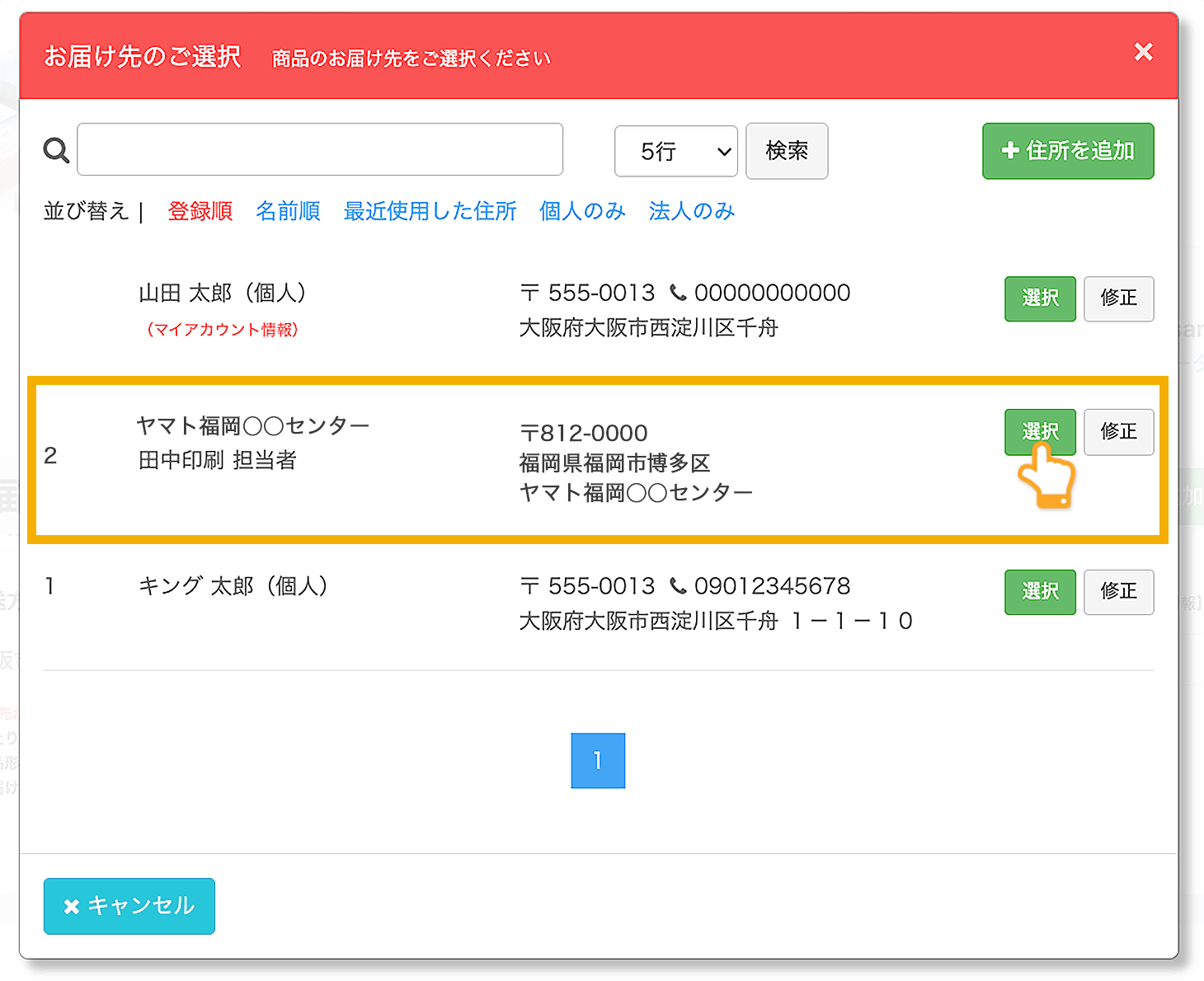Open the 5行 rows-per-page dropdown
Screen dimensions: 1204x981
click(x=676, y=151)
